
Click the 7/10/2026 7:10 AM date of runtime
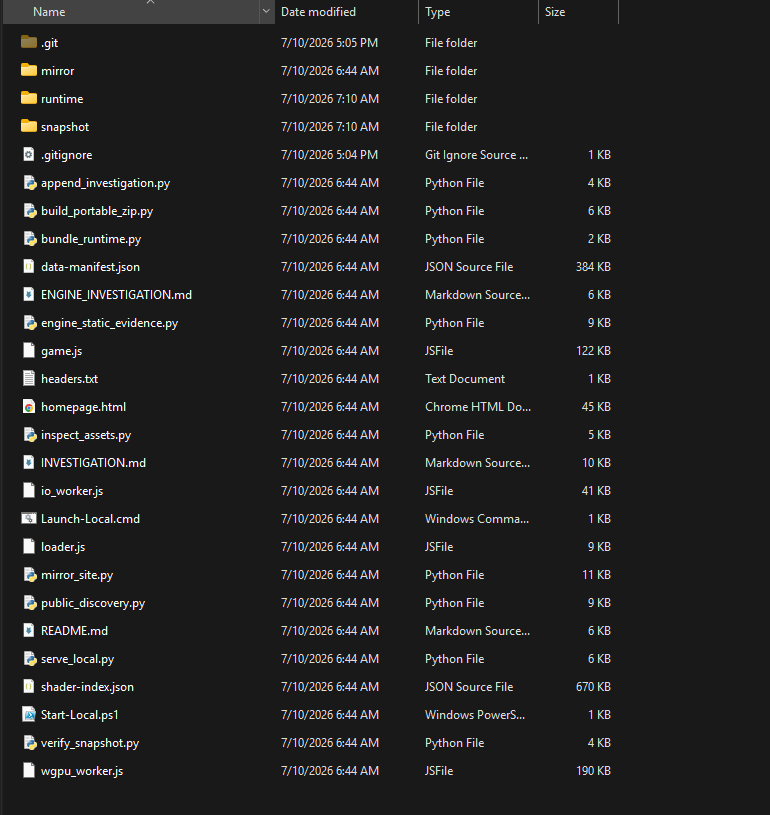point(330,99)
